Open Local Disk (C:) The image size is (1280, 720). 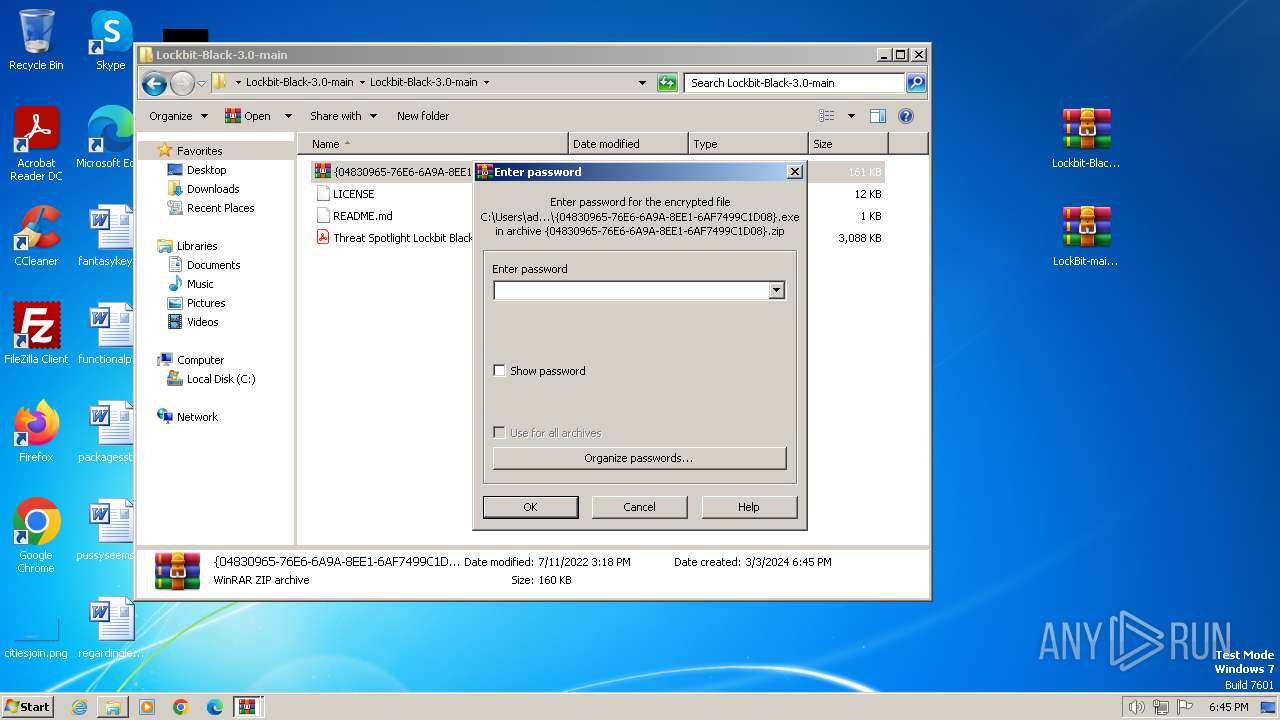[220, 379]
